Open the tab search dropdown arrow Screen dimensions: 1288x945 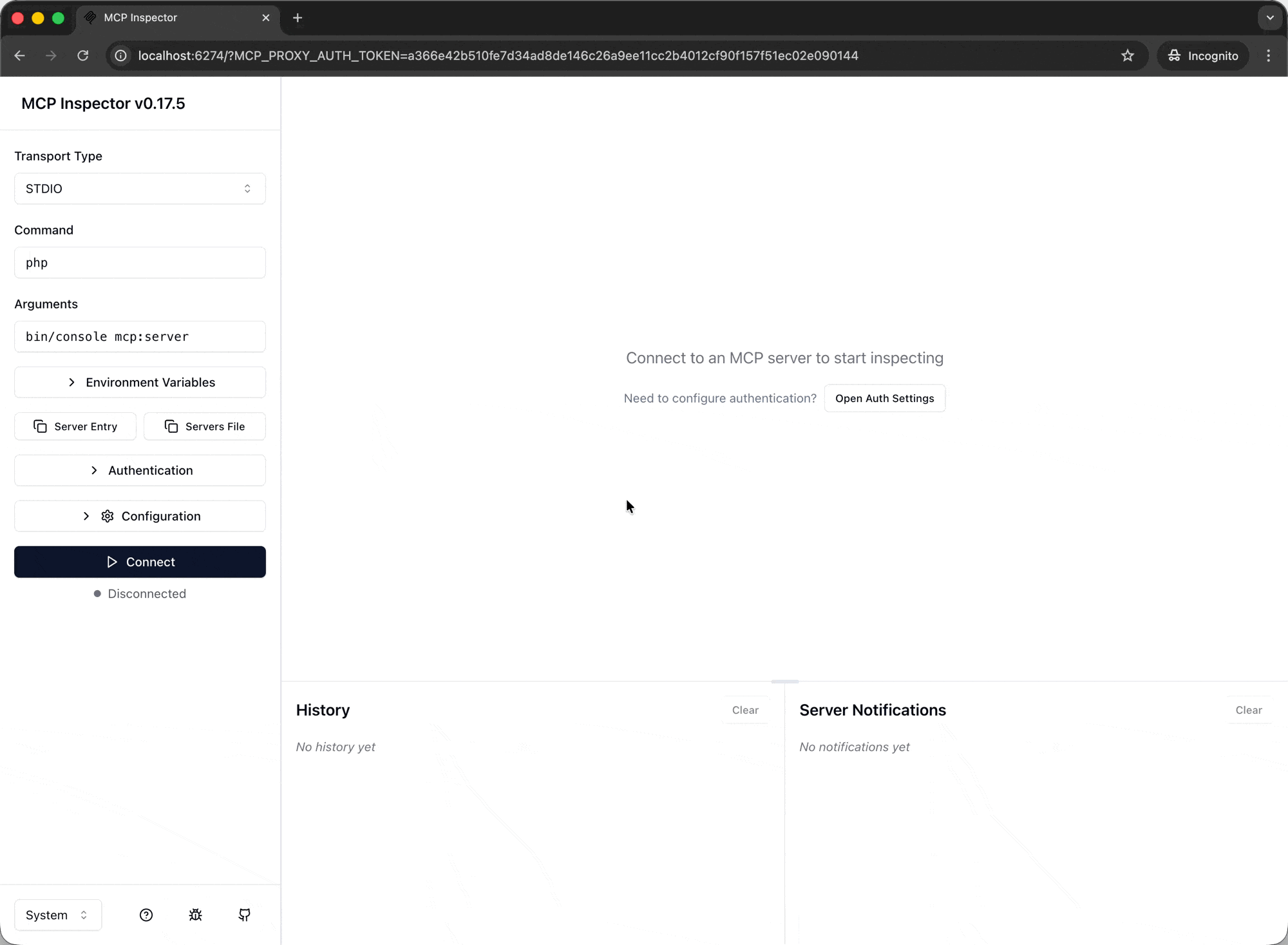(x=1270, y=18)
